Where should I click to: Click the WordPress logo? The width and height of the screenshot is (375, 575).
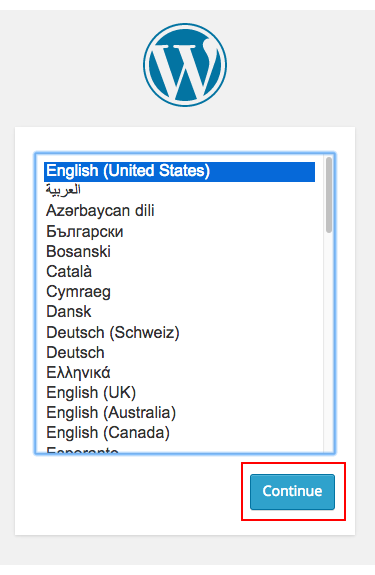(x=185, y=65)
